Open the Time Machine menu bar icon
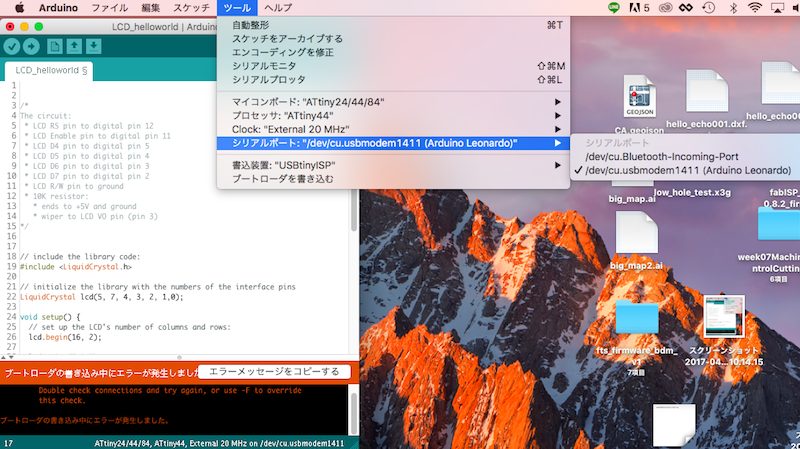Screen dimensions: 800x449 click(708, 8)
